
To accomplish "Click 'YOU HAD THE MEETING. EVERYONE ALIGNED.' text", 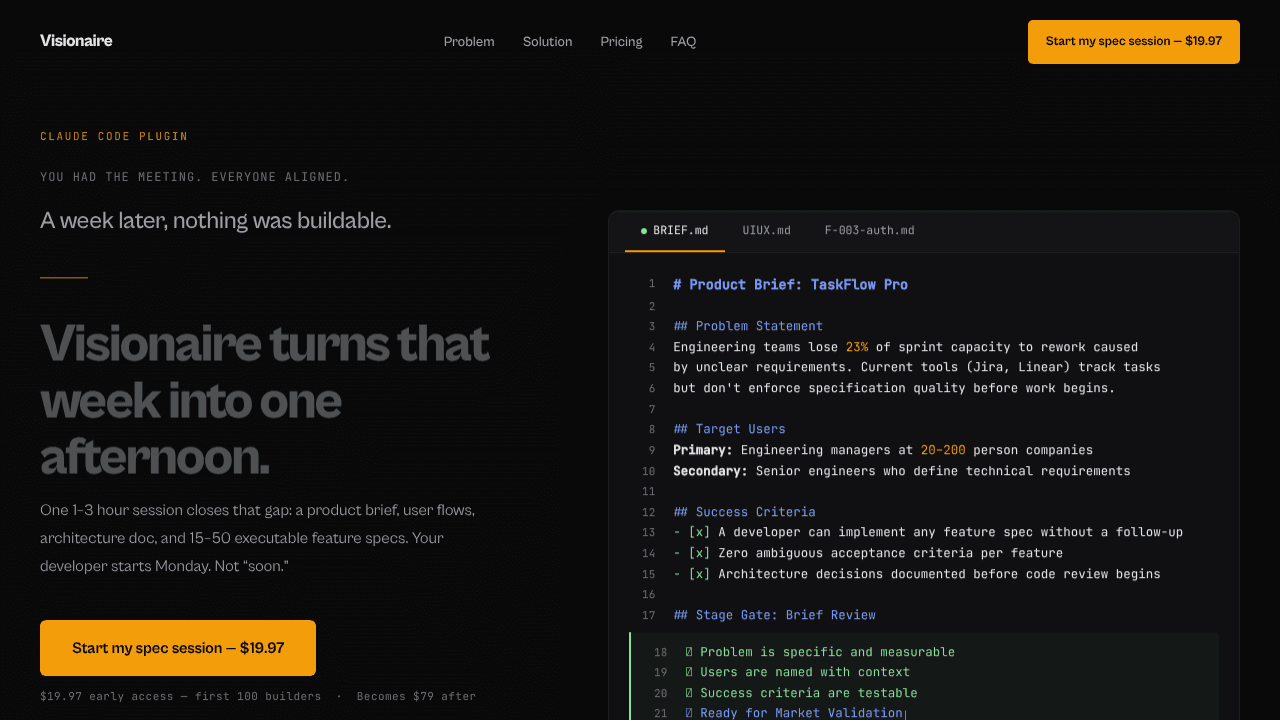I will click(195, 177).
